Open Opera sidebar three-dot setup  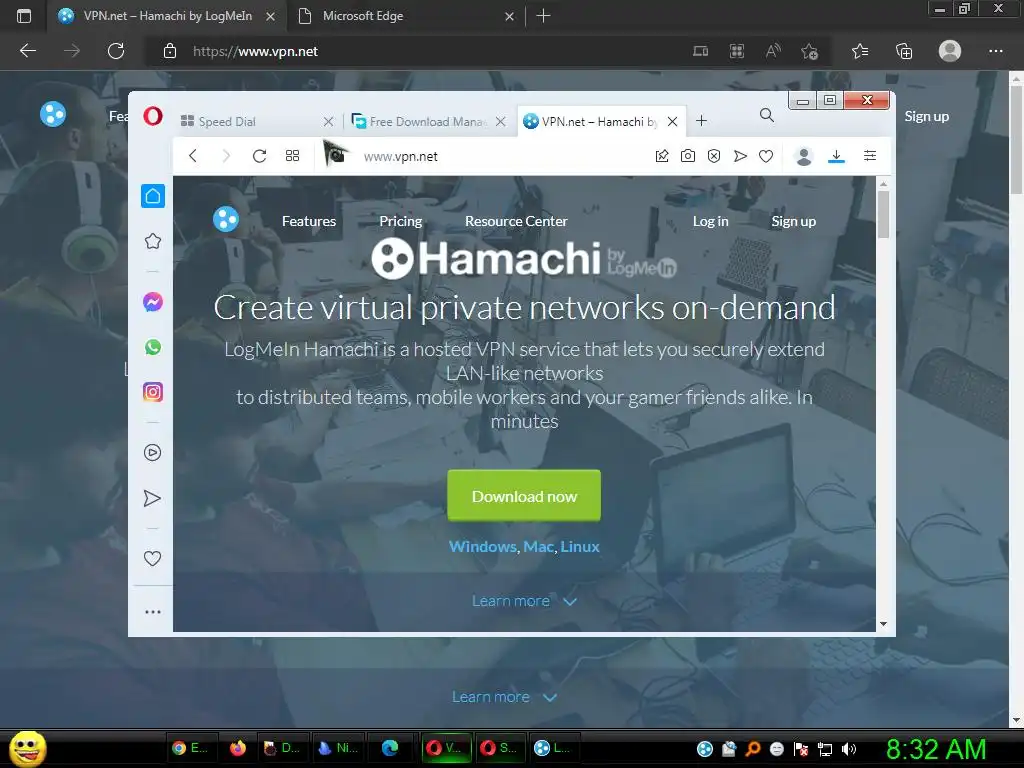[153, 612]
